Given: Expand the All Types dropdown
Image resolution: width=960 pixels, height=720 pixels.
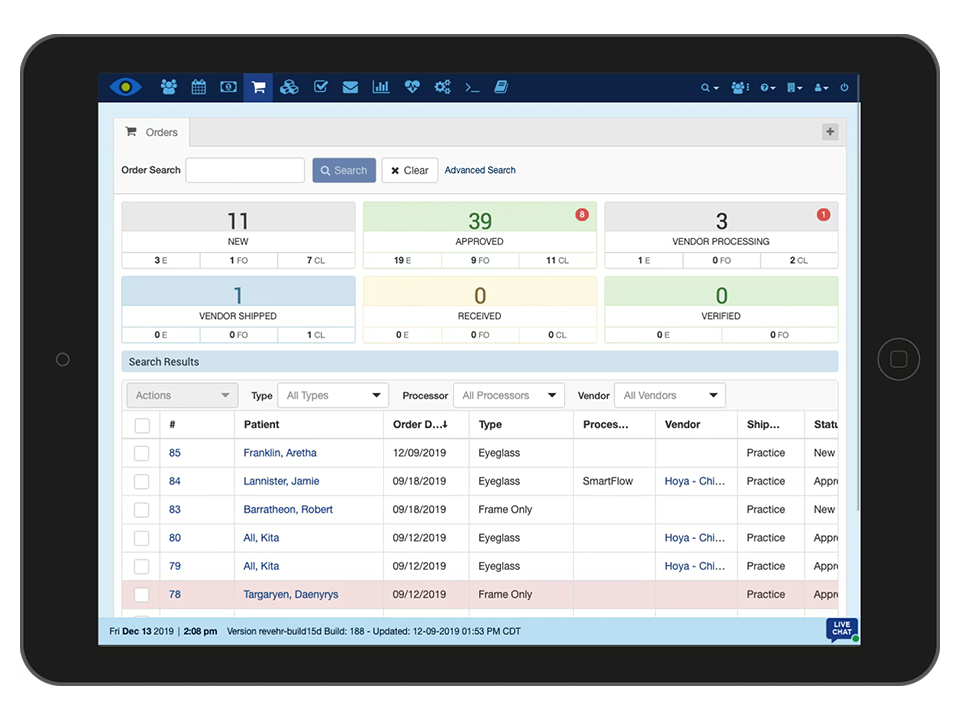Looking at the screenshot, I should [x=333, y=395].
